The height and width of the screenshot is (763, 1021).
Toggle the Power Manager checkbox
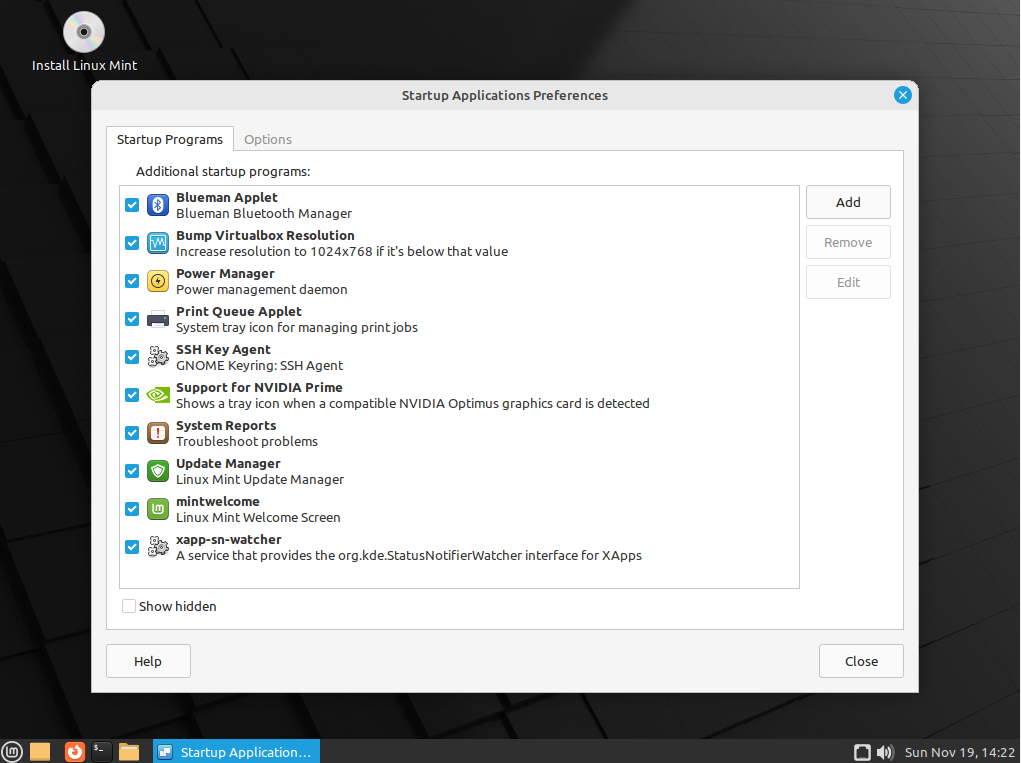point(132,281)
